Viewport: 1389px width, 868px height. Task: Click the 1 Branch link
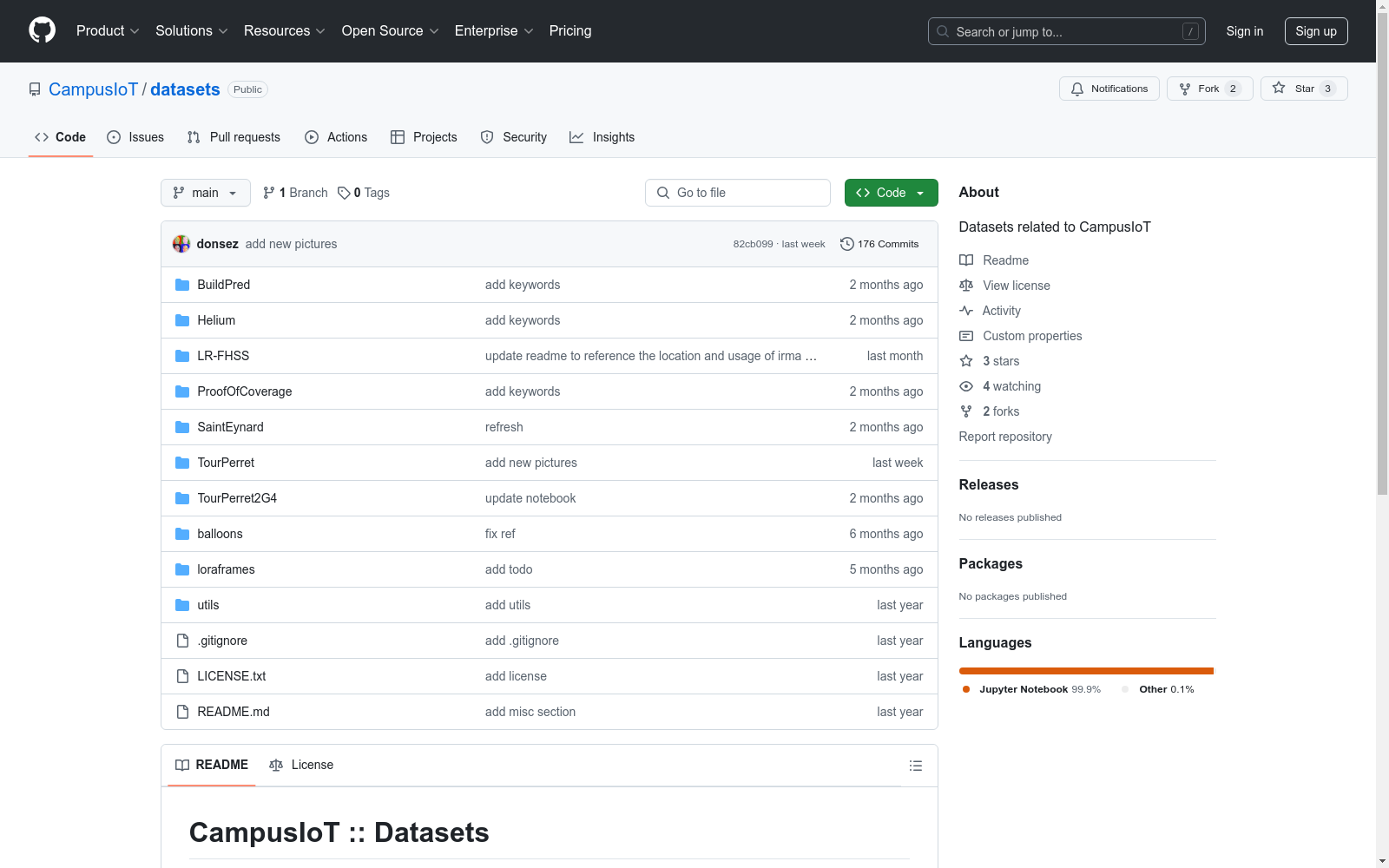pyautogui.click(x=295, y=193)
